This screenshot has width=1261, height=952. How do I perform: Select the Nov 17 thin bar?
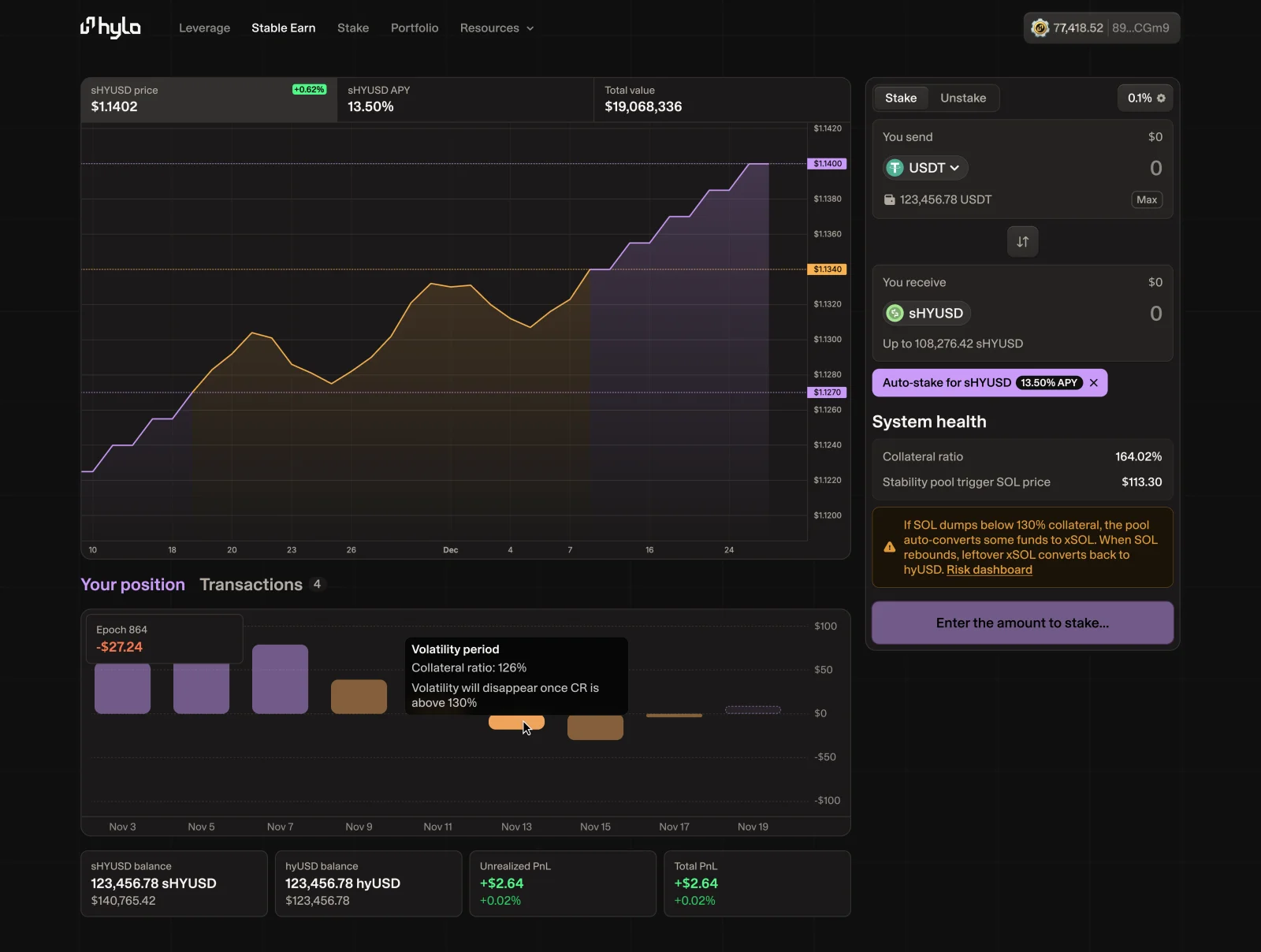tap(674, 716)
